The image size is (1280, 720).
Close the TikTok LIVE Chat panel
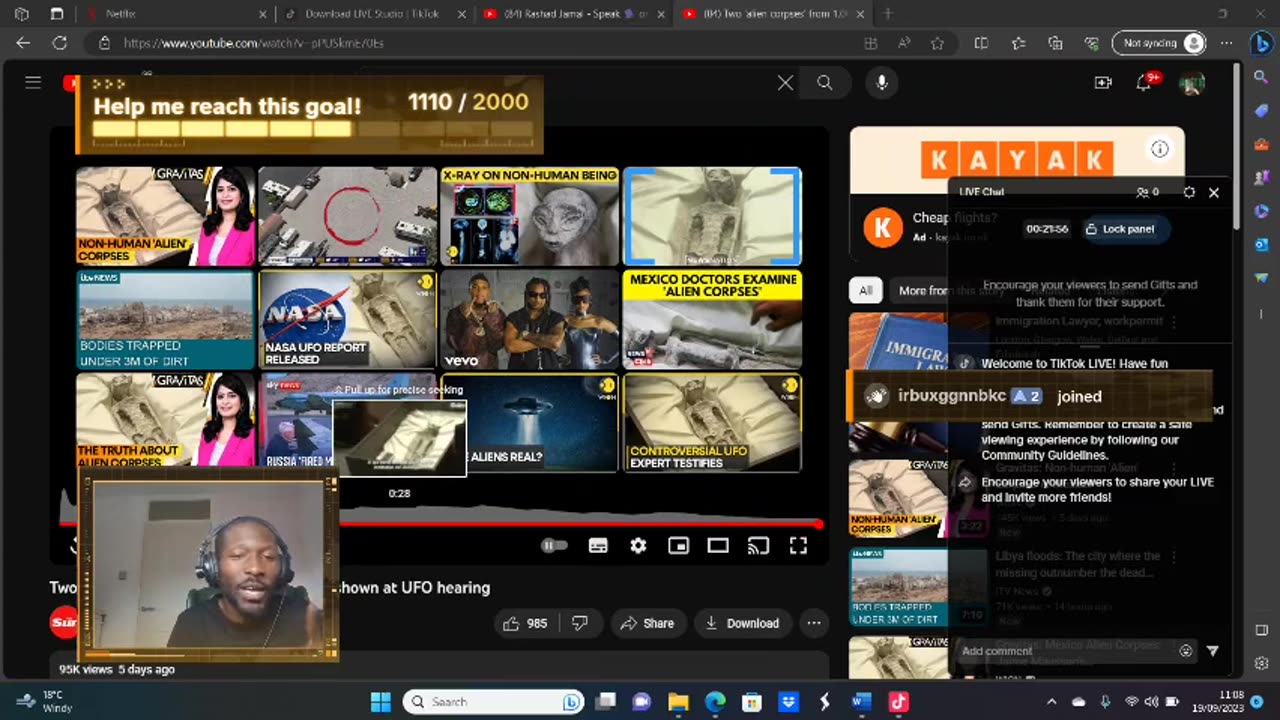pos(1214,192)
